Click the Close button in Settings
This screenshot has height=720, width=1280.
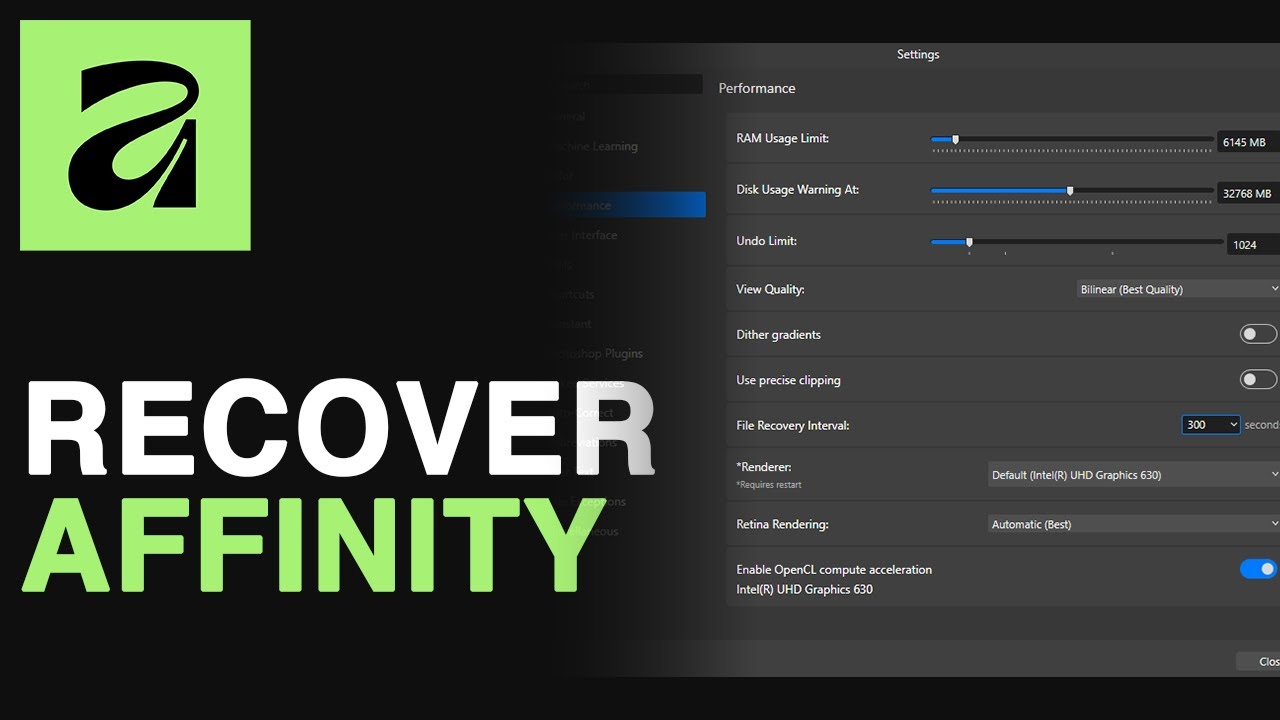[1259, 661]
